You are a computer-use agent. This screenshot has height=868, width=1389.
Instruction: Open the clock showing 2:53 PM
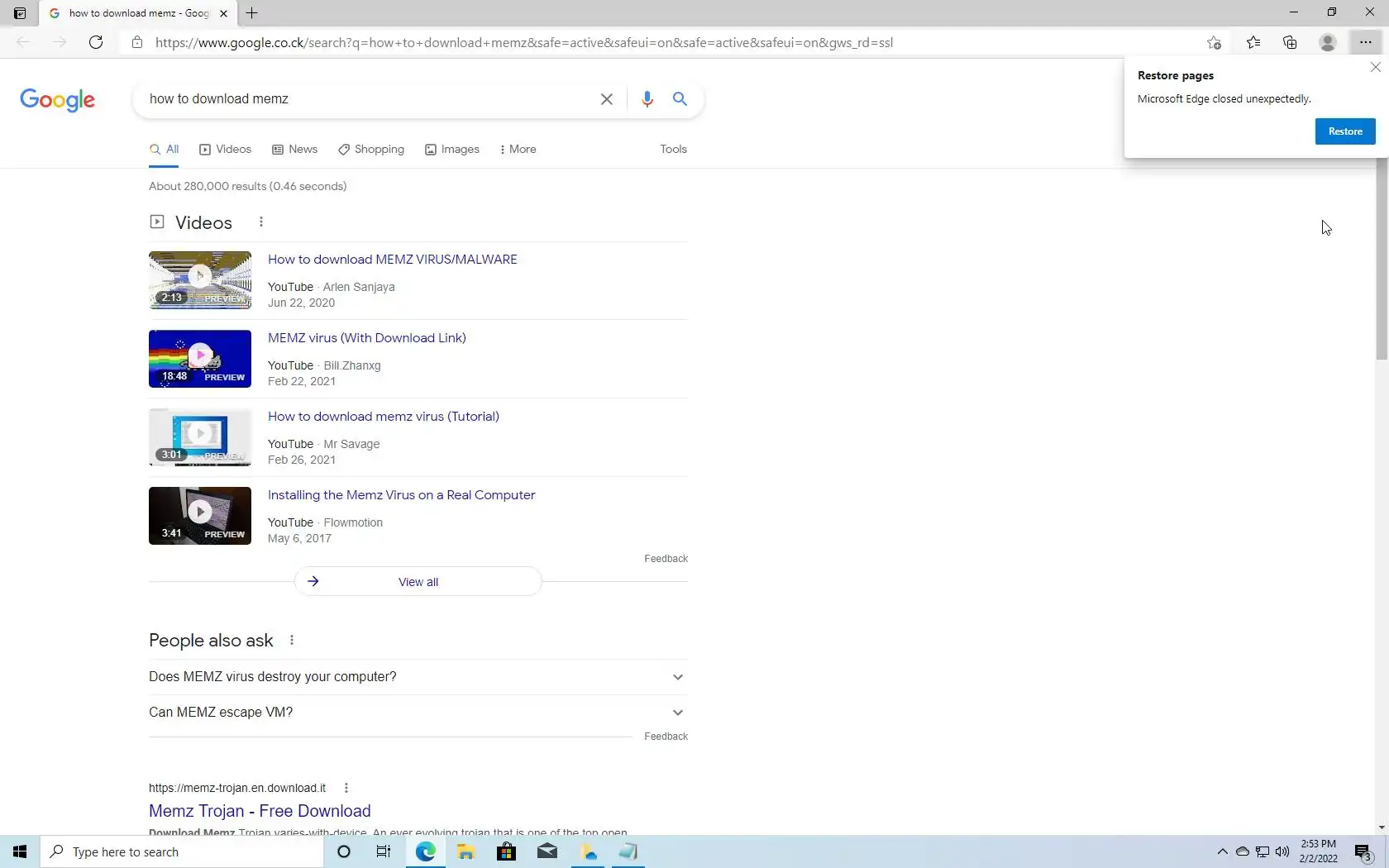pos(1319,852)
